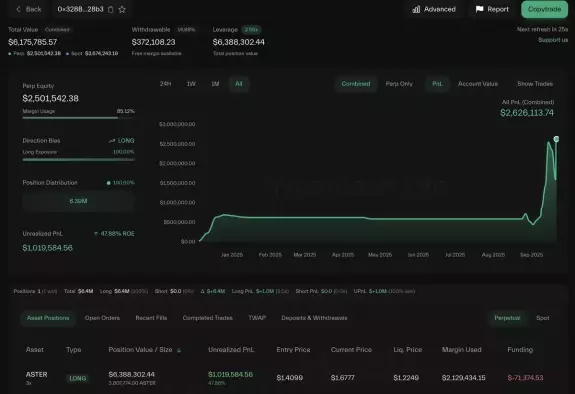
Task: Click the chart endpoint marker dot
Action: click(x=556, y=139)
